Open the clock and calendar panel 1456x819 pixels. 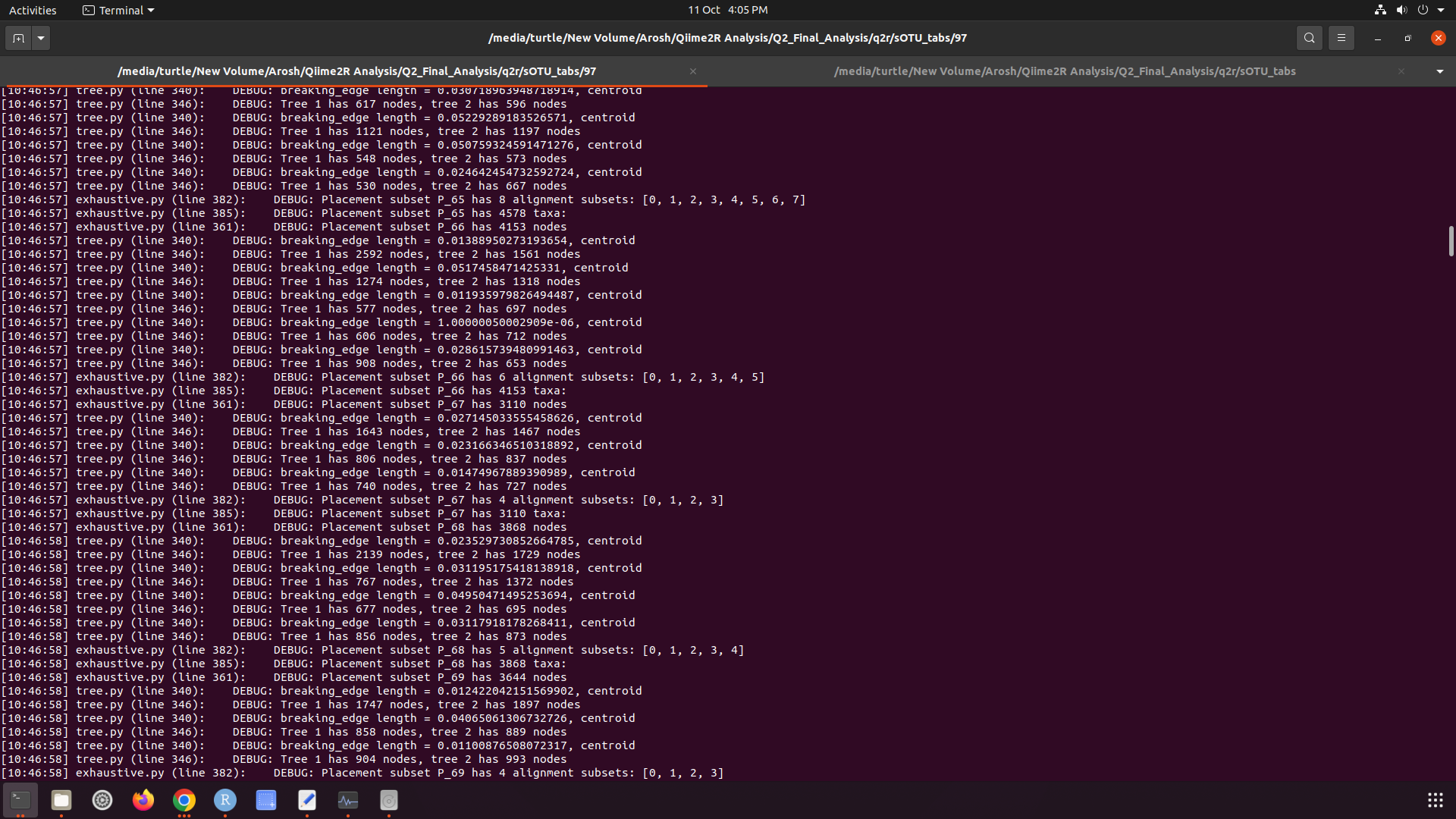click(x=727, y=10)
